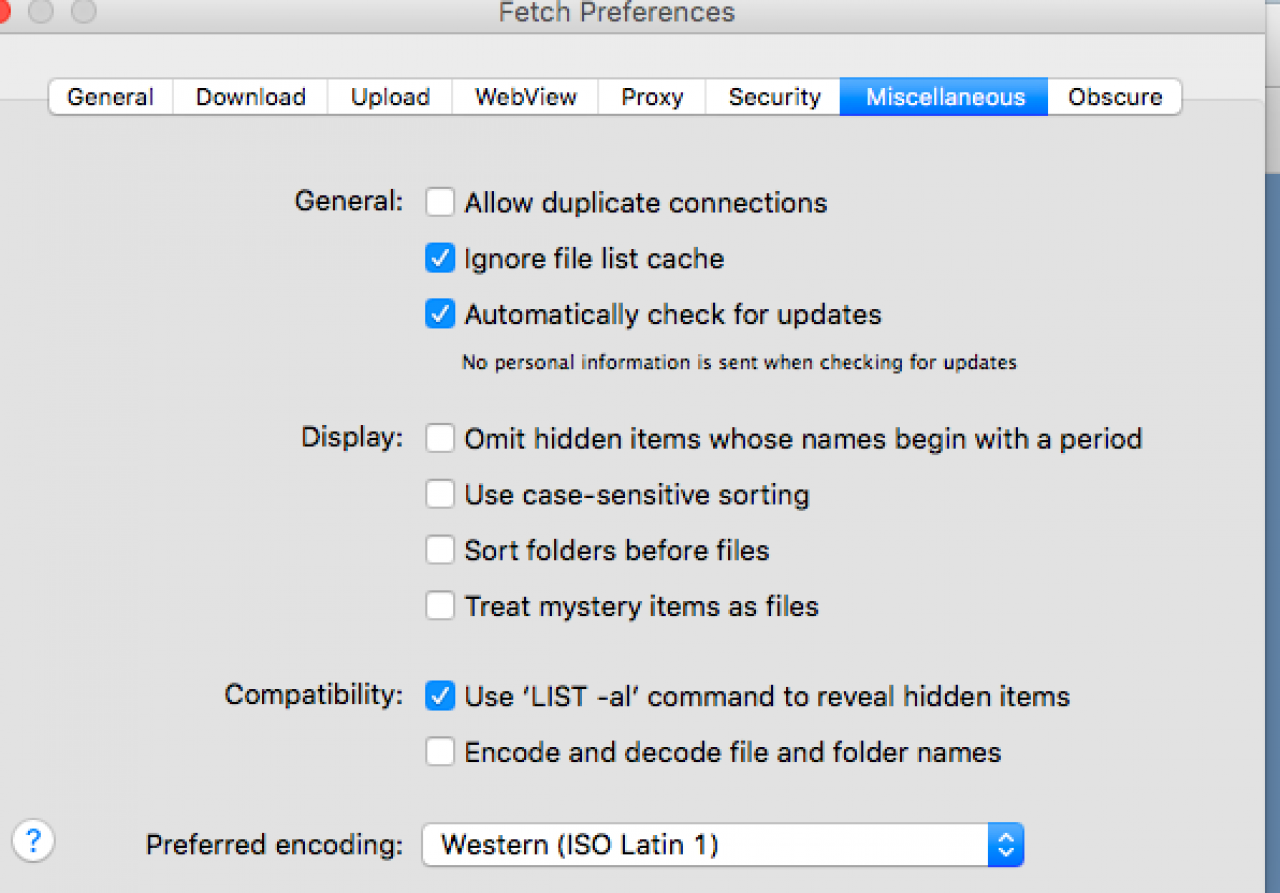Enable Allow duplicate connections checkbox

pos(440,203)
